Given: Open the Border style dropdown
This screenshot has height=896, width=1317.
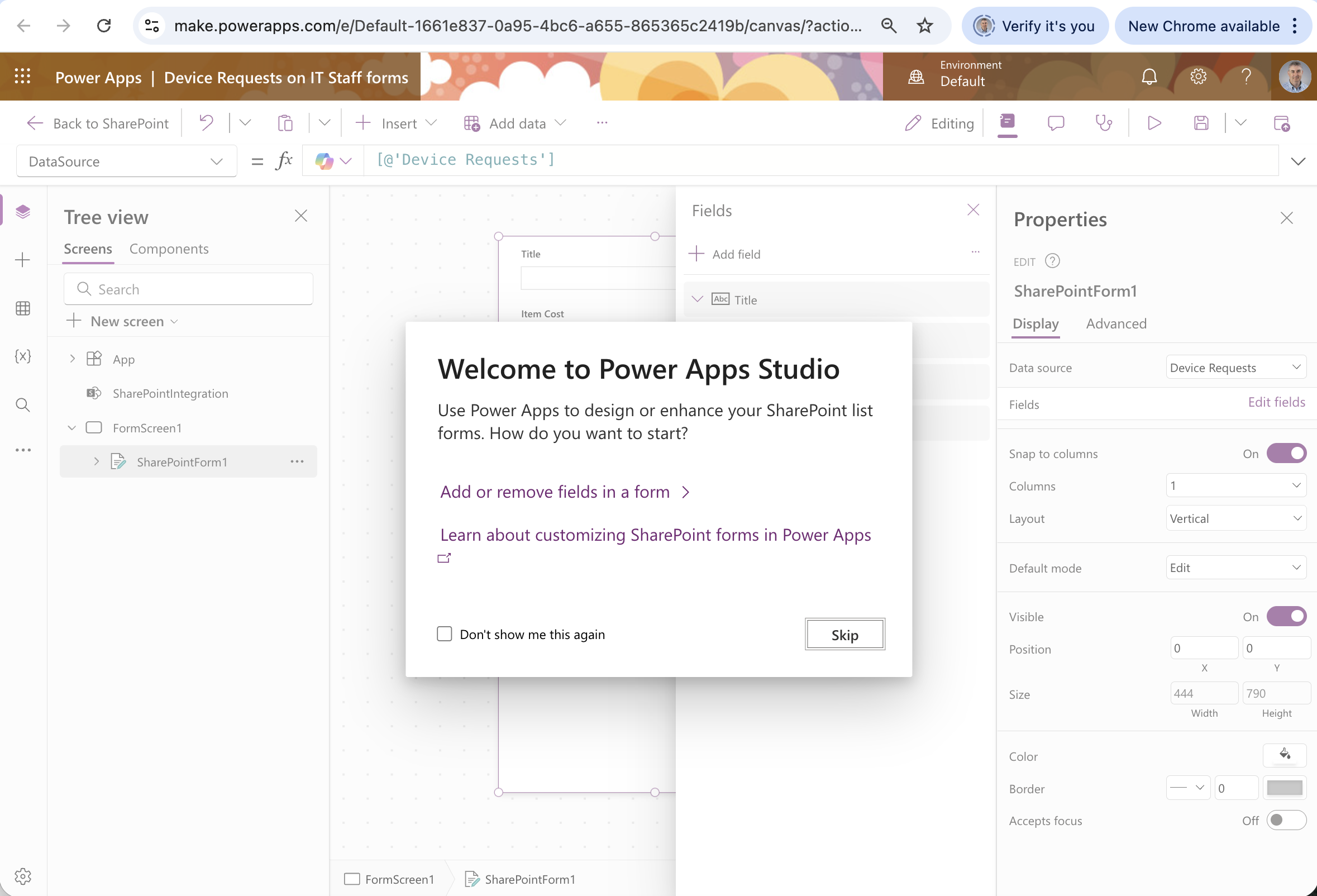Looking at the screenshot, I should pos(1188,788).
